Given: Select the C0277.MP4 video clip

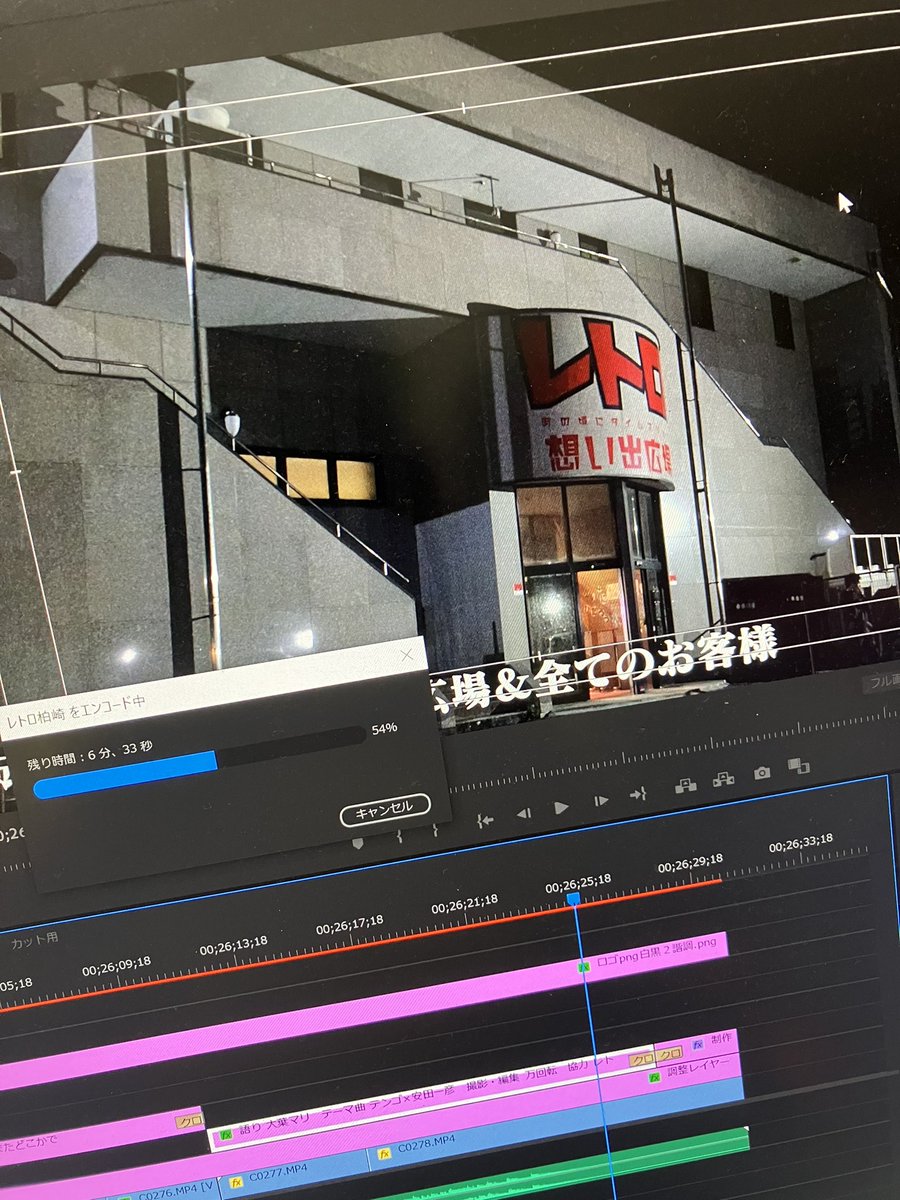Looking at the screenshot, I should pos(295,1173).
